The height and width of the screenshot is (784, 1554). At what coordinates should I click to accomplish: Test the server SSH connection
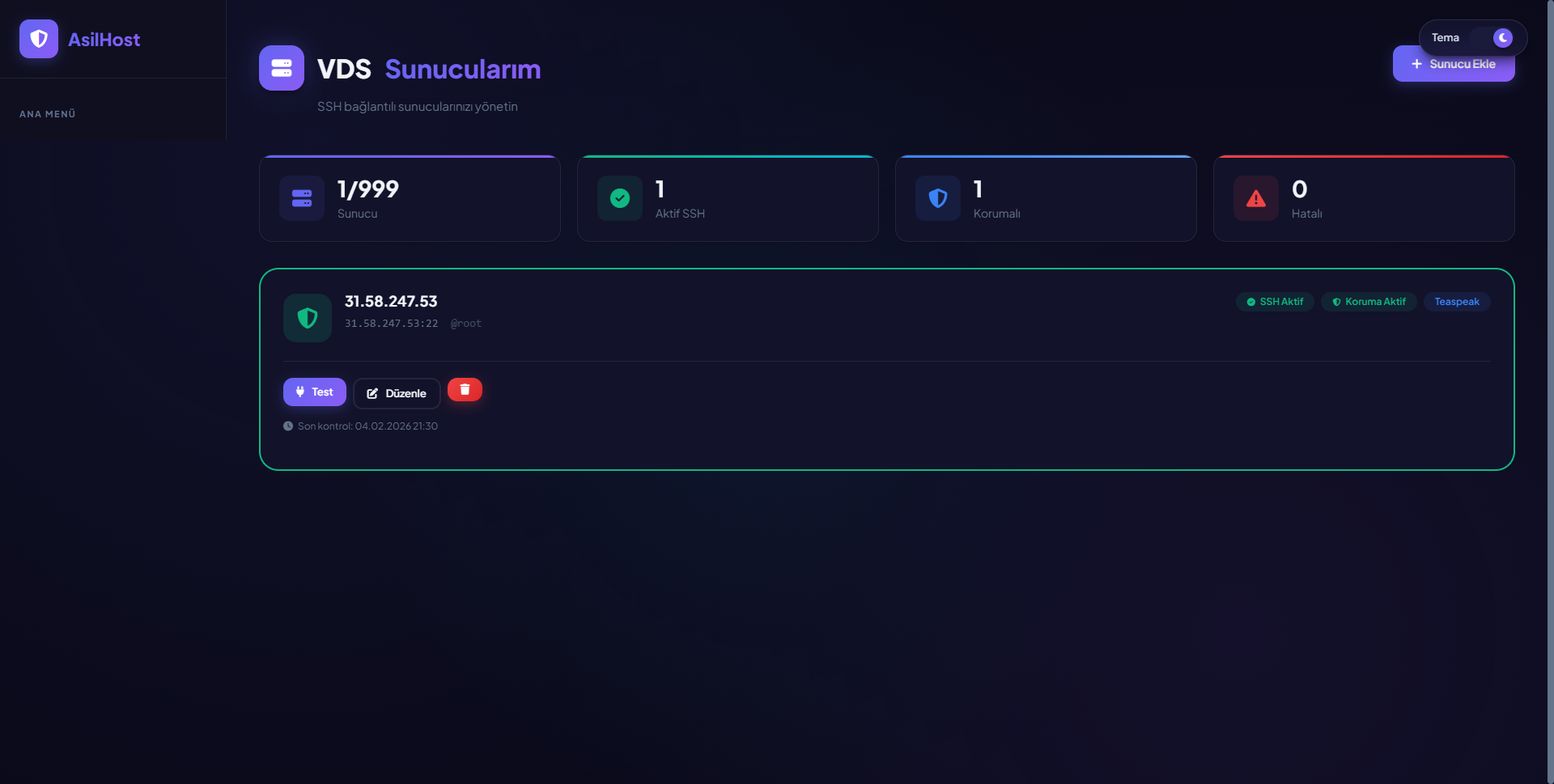point(315,392)
